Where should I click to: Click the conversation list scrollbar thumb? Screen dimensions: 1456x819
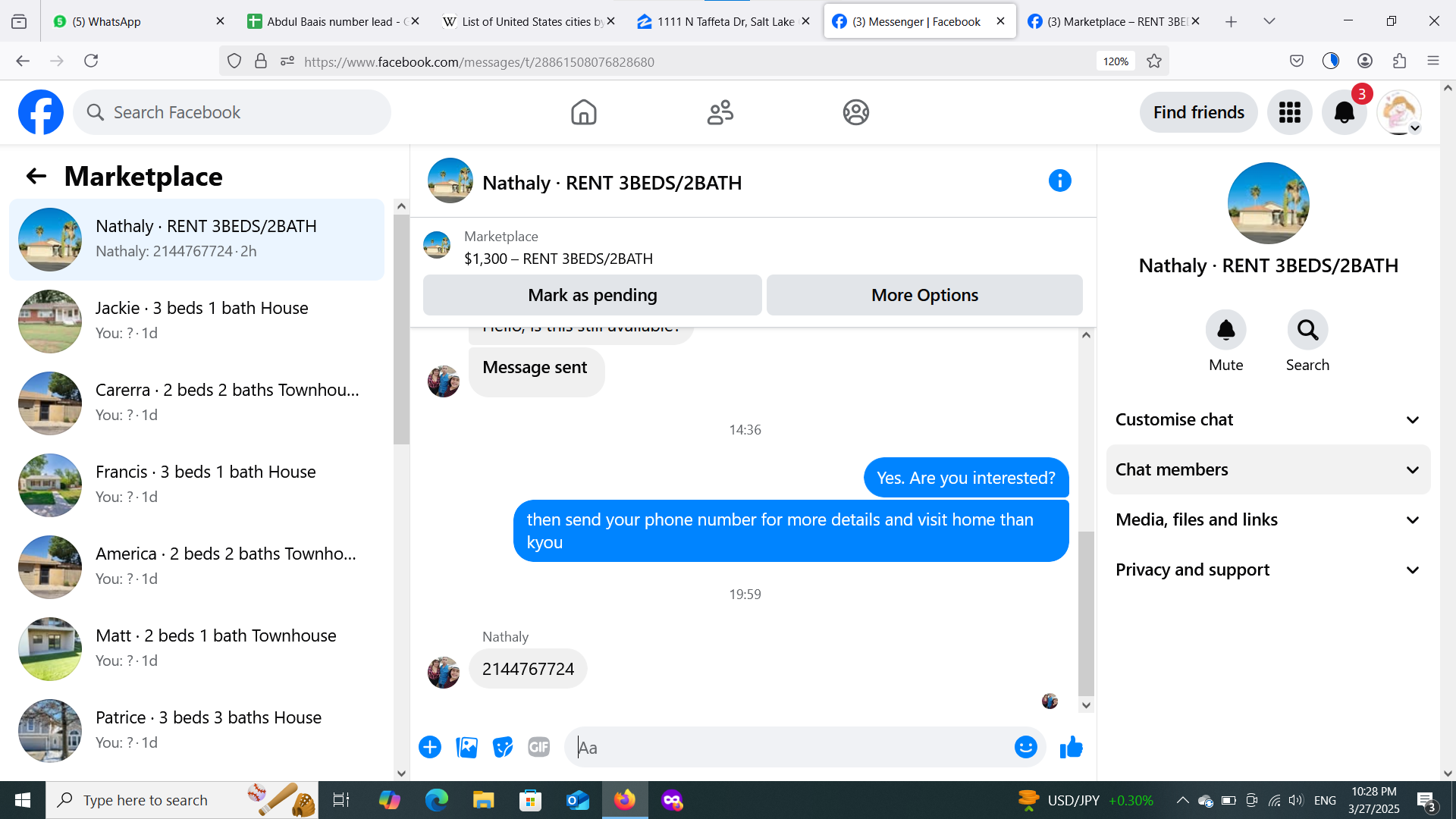click(401, 329)
